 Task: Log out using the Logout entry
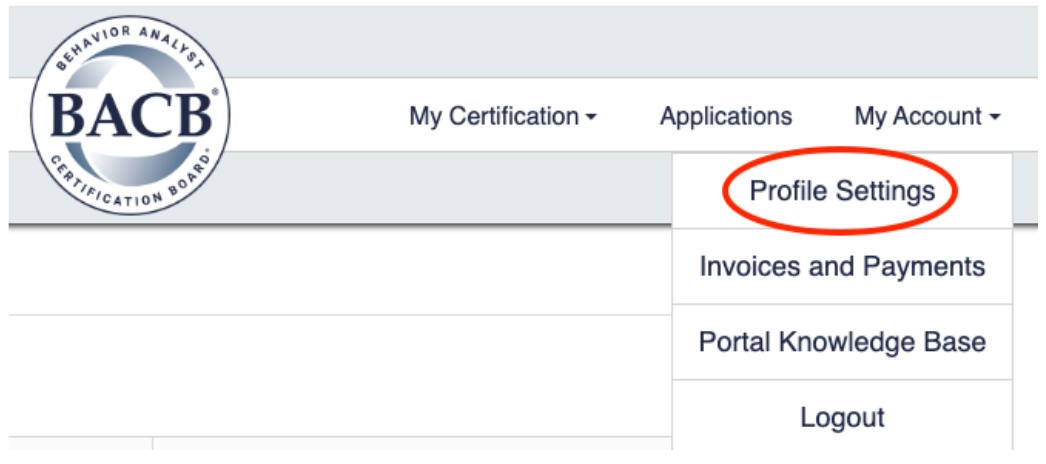click(x=842, y=417)
